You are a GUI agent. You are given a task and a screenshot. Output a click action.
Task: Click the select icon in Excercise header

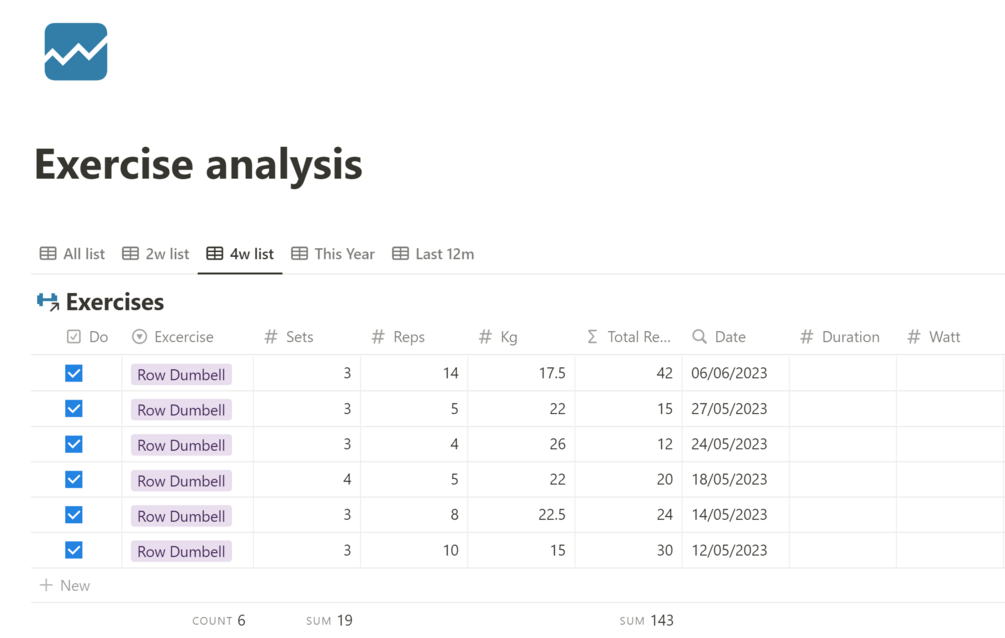coord(140,337)
